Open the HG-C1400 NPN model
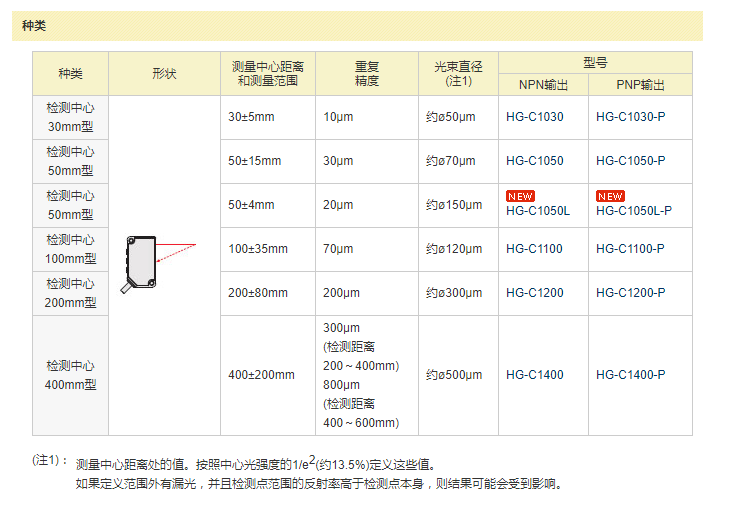This screenshot has width=730, height=516. click(534, 375)
